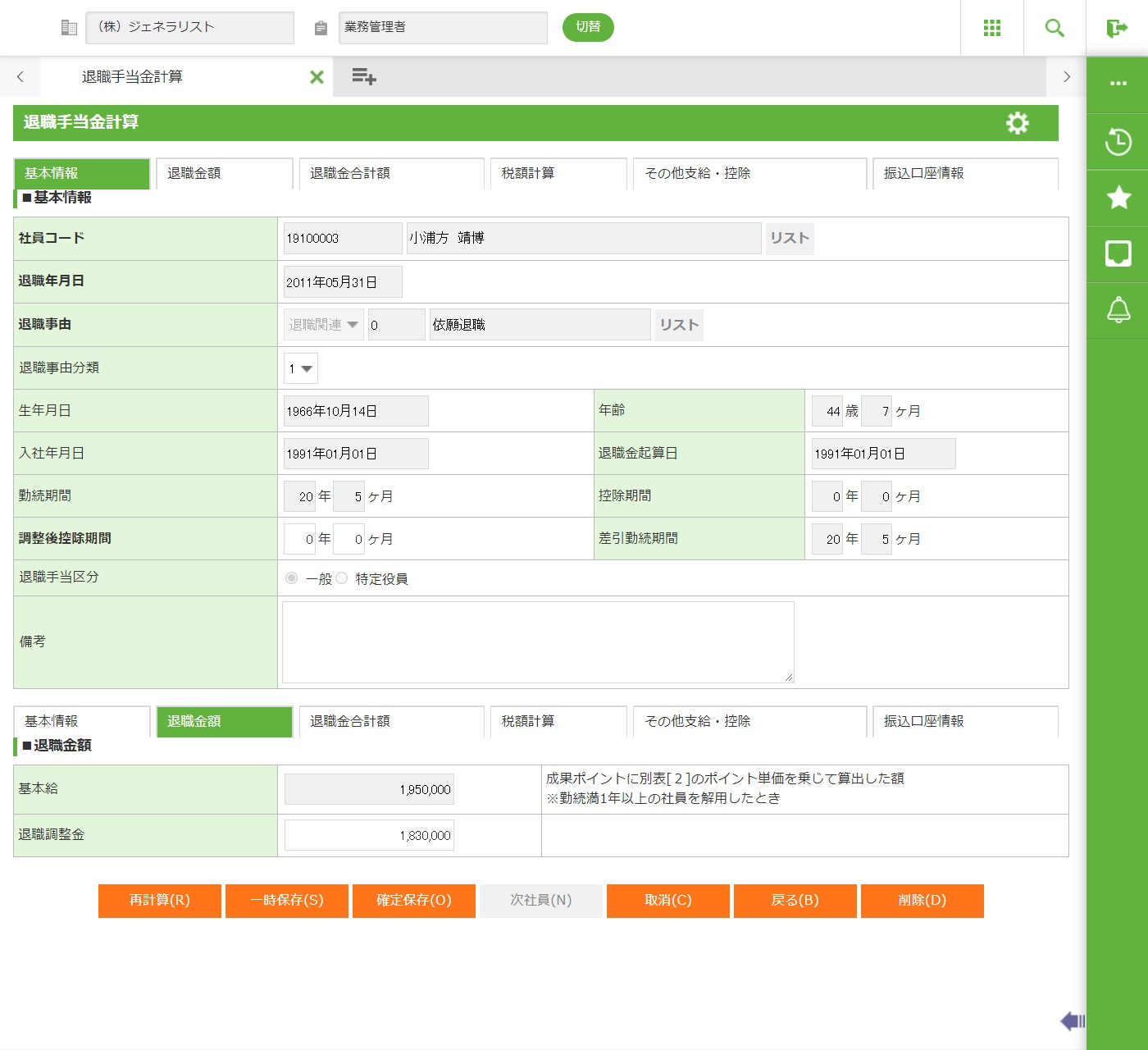Open the apps grid menu icon
This screenshot has width=1148, height=1050.
[x=992, y=28]
